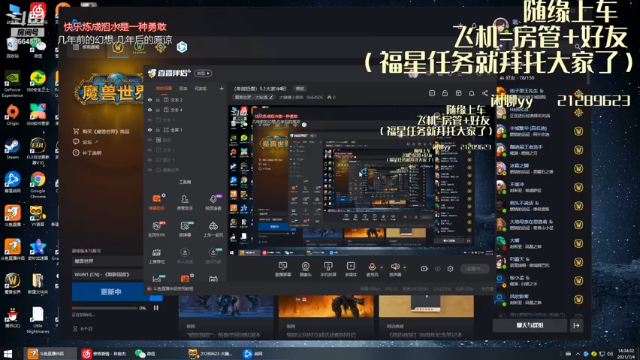Switch to 斗鱼直播伴侣 in taskbar
This screenshot has height=360, width=640.
tap(50, 353)
